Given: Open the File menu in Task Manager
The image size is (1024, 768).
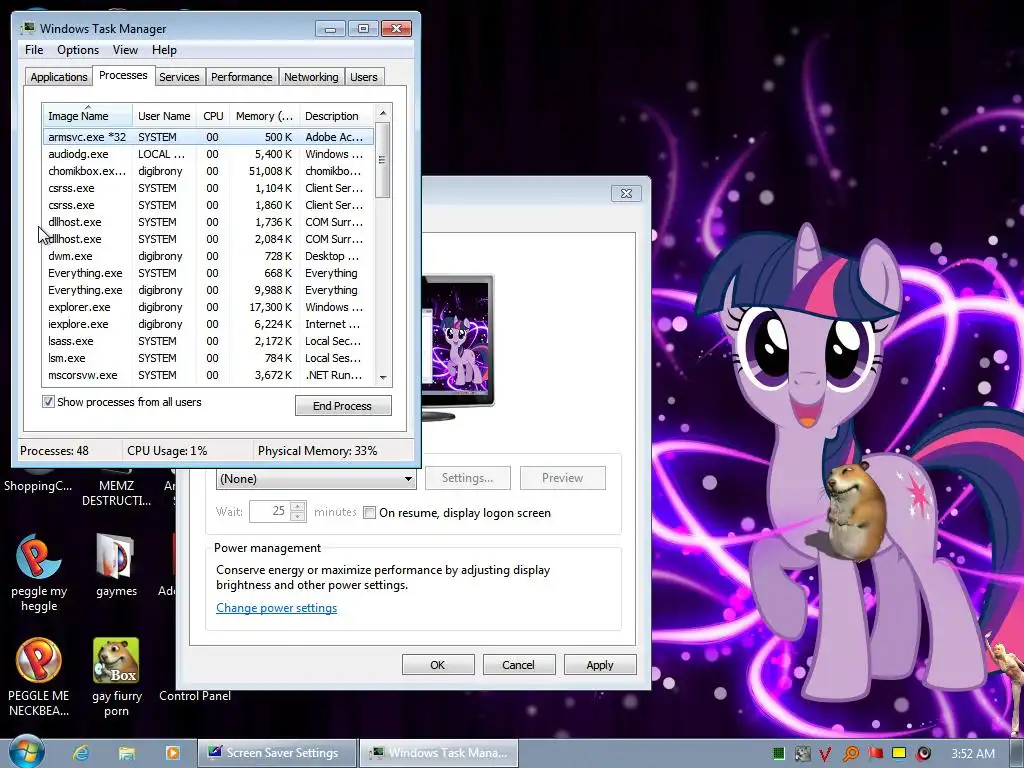Looking at the screenshot, I should point(34,50).
